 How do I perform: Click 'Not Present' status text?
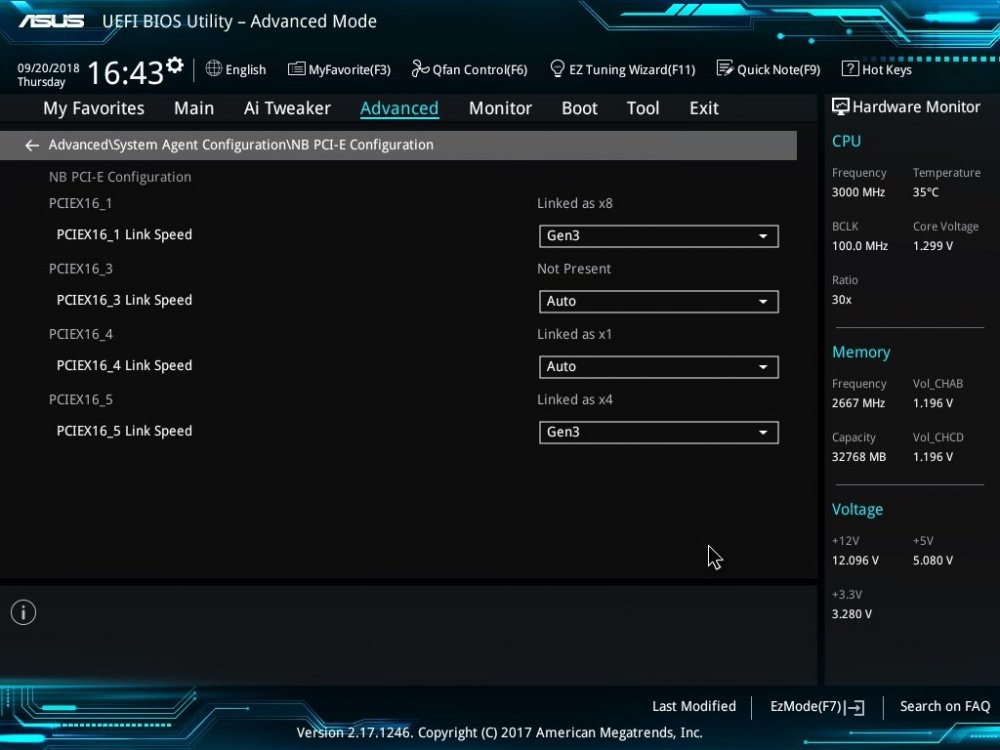click(574, 269)
